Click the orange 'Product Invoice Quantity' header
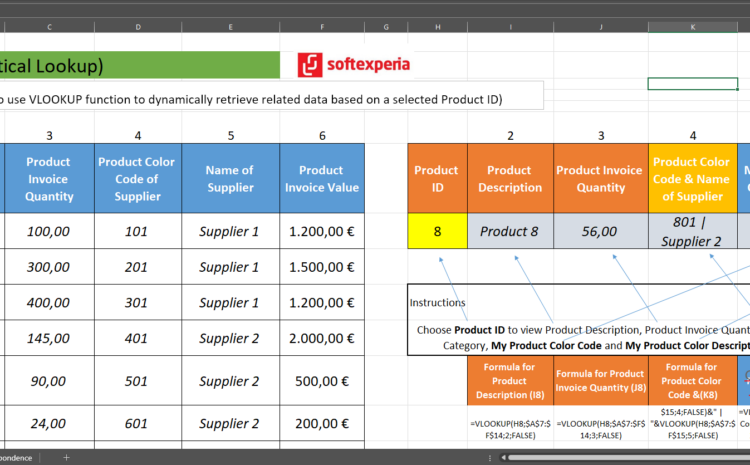Viewport: 750px width, 465px height. [x=601, y=178]
